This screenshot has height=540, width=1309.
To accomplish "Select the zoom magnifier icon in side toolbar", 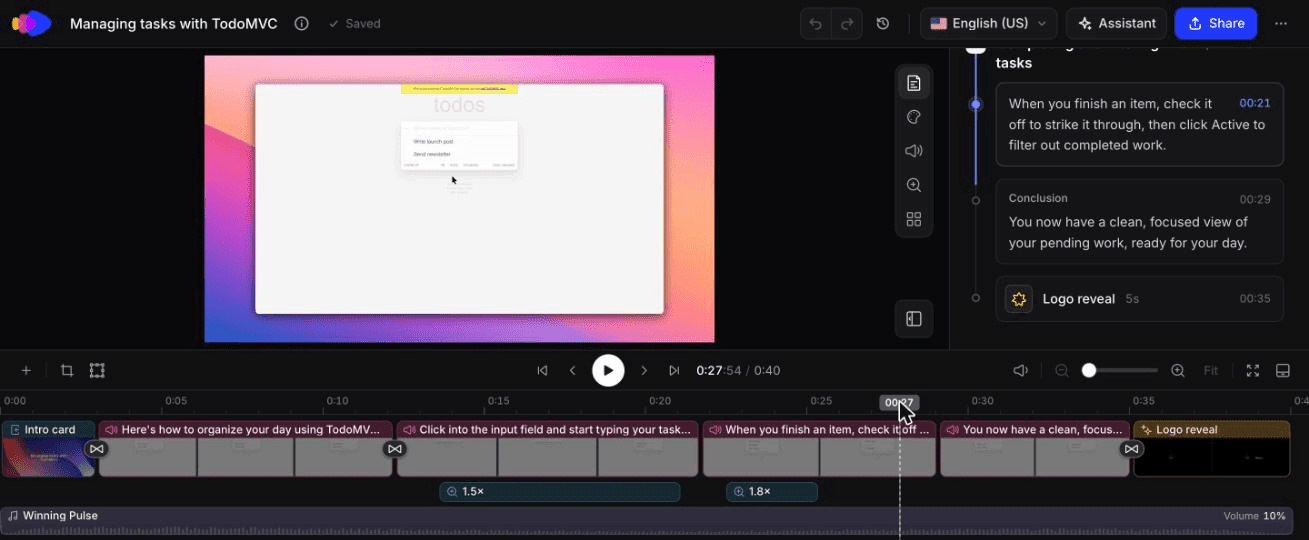I will coord(914,185).
